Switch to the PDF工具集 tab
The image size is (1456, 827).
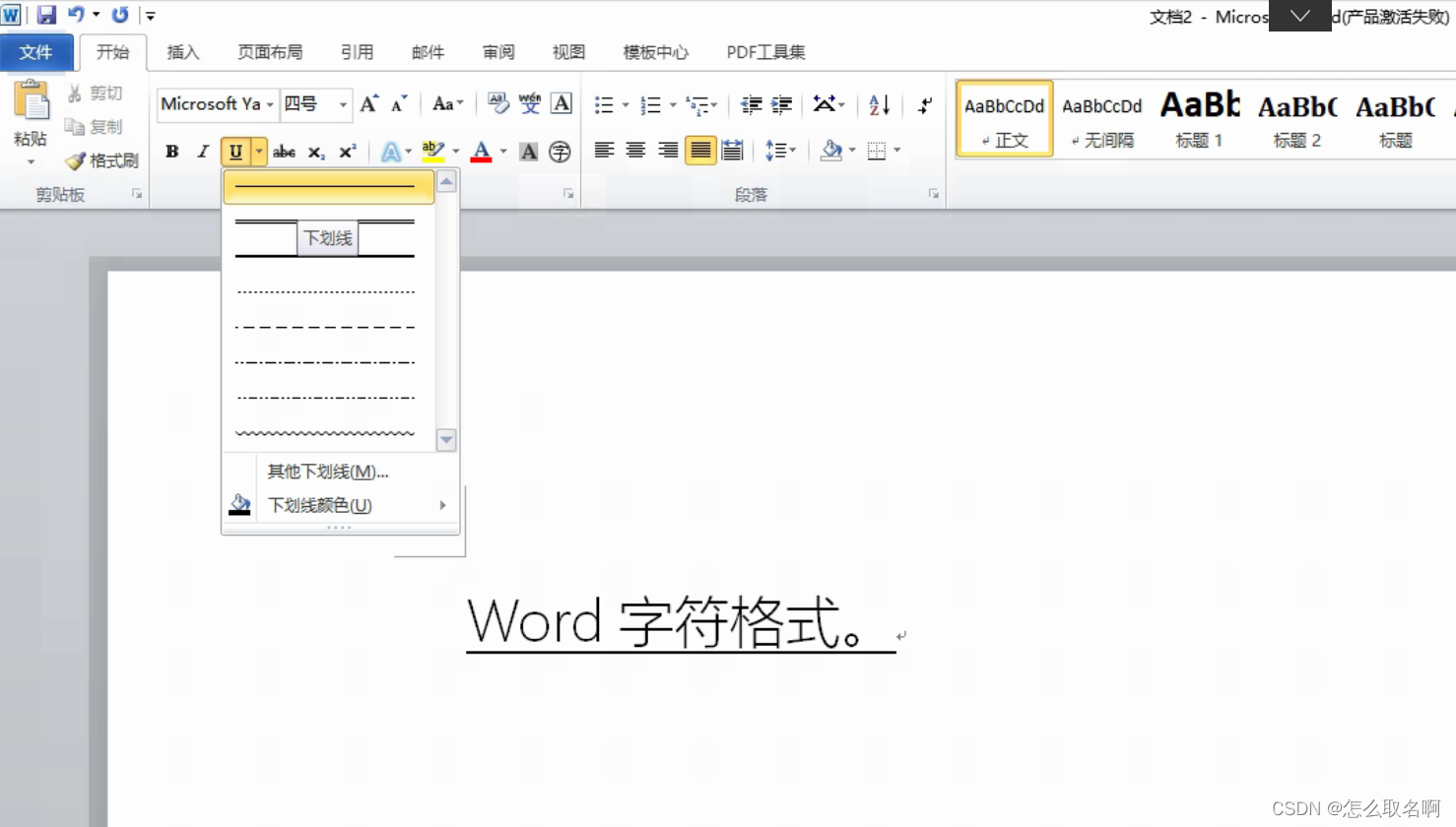pos(765,52)
